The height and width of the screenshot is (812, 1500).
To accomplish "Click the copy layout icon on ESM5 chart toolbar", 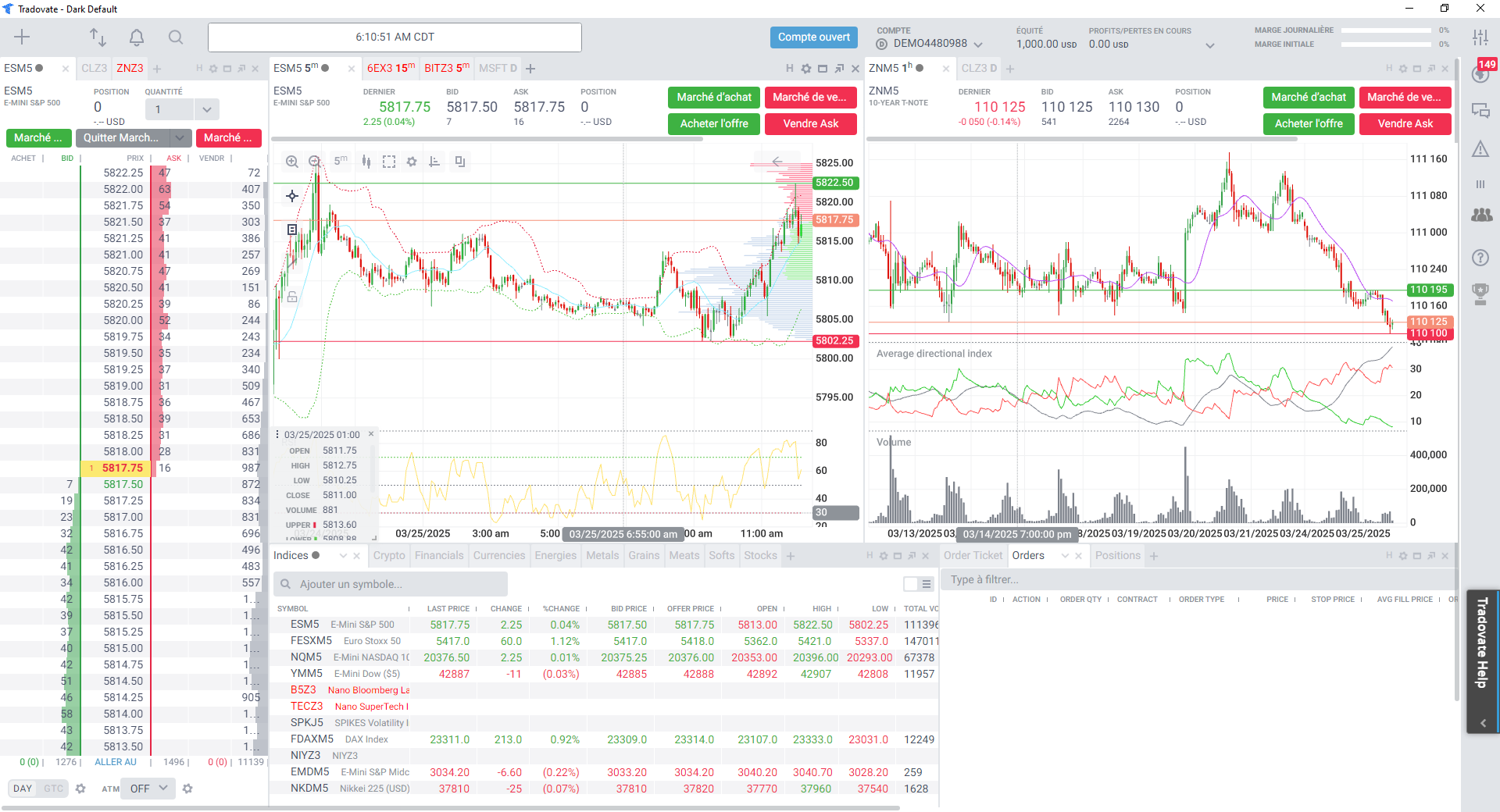I will (460, 162).
